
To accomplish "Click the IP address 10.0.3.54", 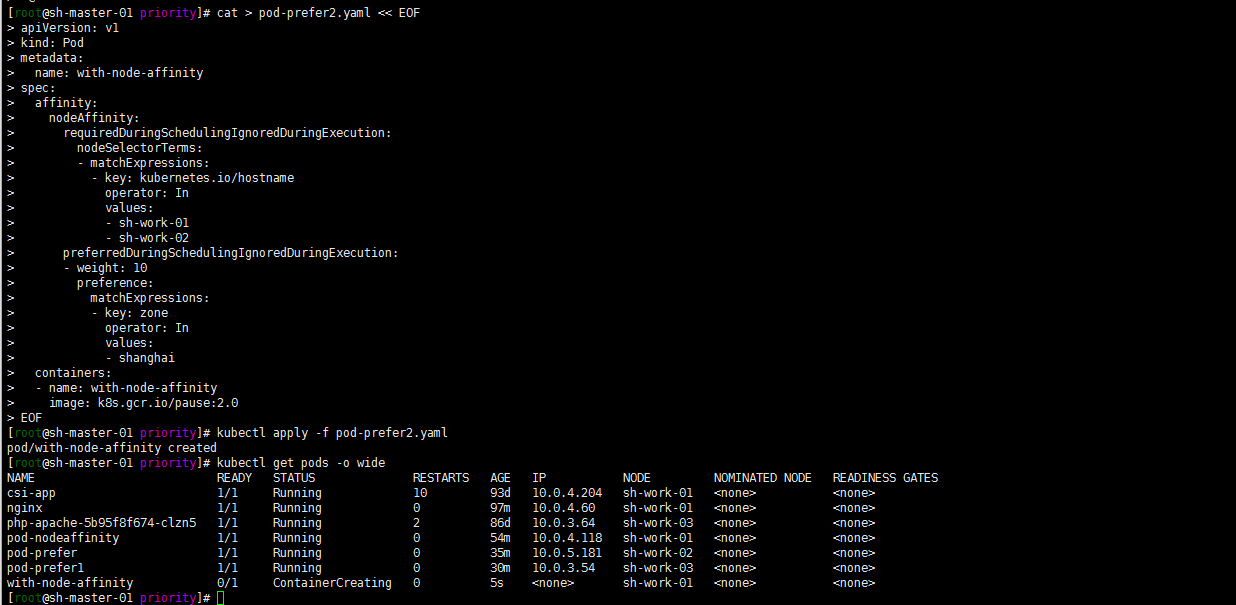I will pos(563,568).
